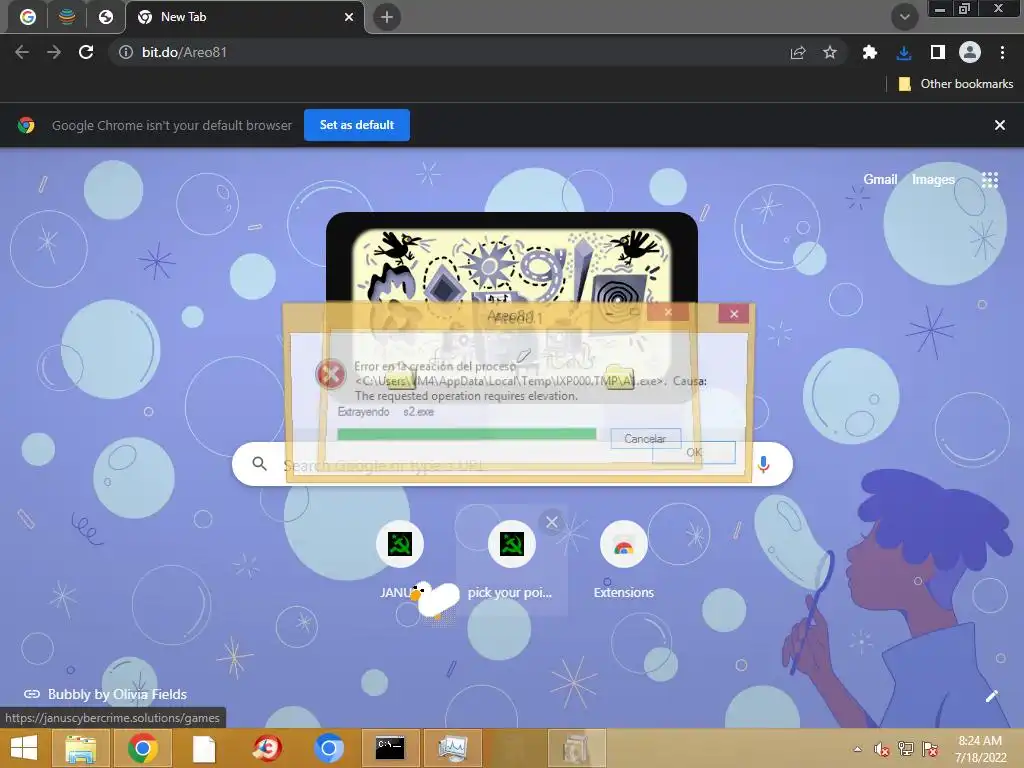Open File Explorer from the taskbar

pyautogui.click(x=80, y=748)
